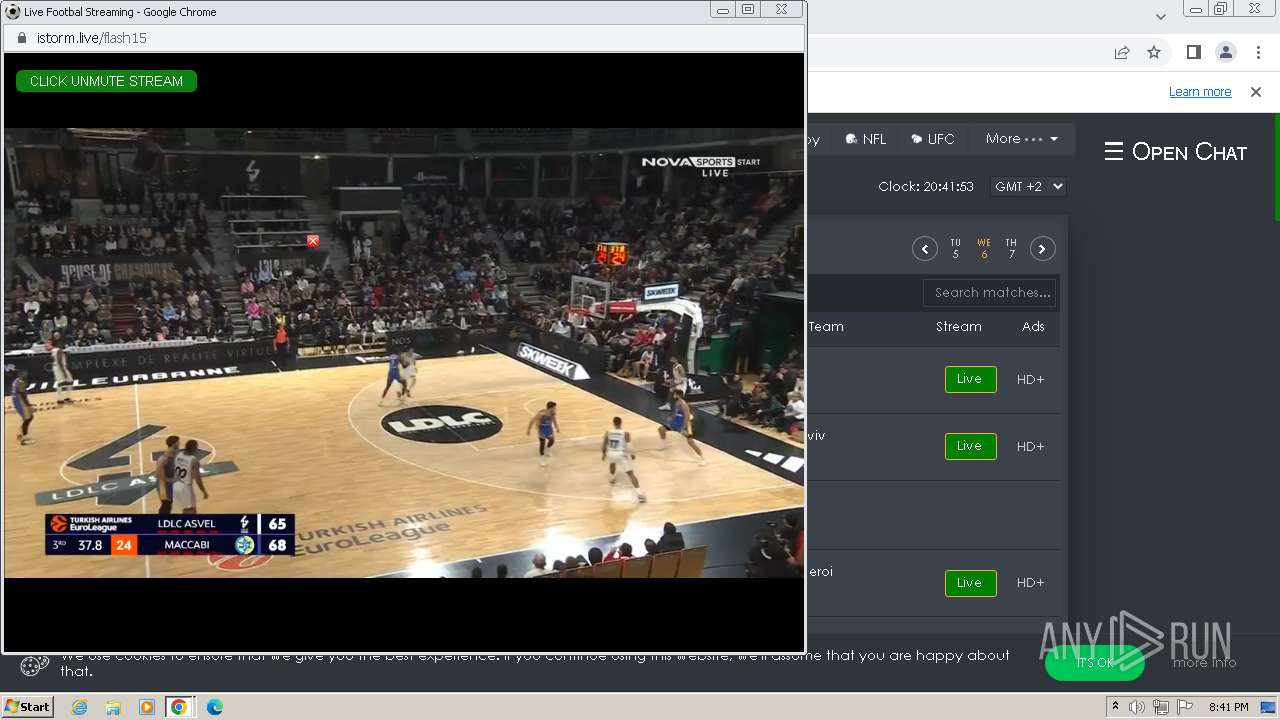Open the Windows Start button
This screenshot has width=1280, height=720.
(28, 707)
